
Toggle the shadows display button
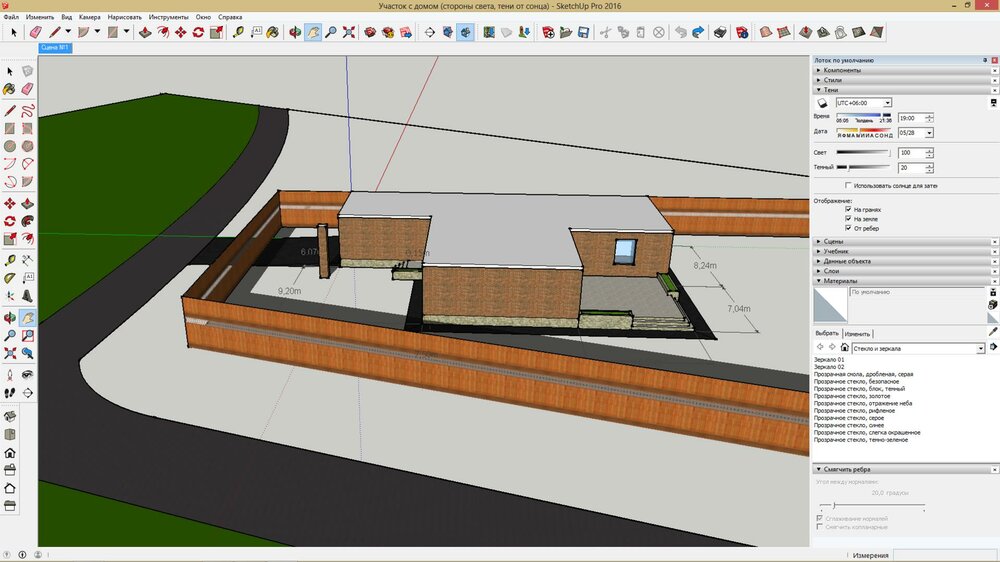823,103
